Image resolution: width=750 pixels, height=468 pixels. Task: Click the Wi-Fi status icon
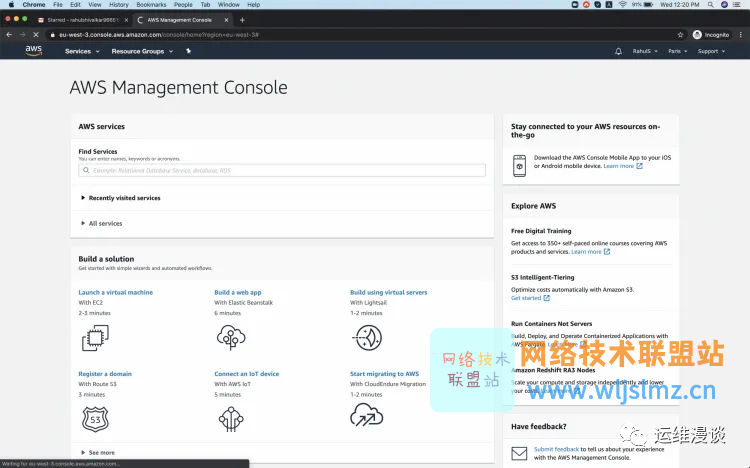[x=622, y=4]
